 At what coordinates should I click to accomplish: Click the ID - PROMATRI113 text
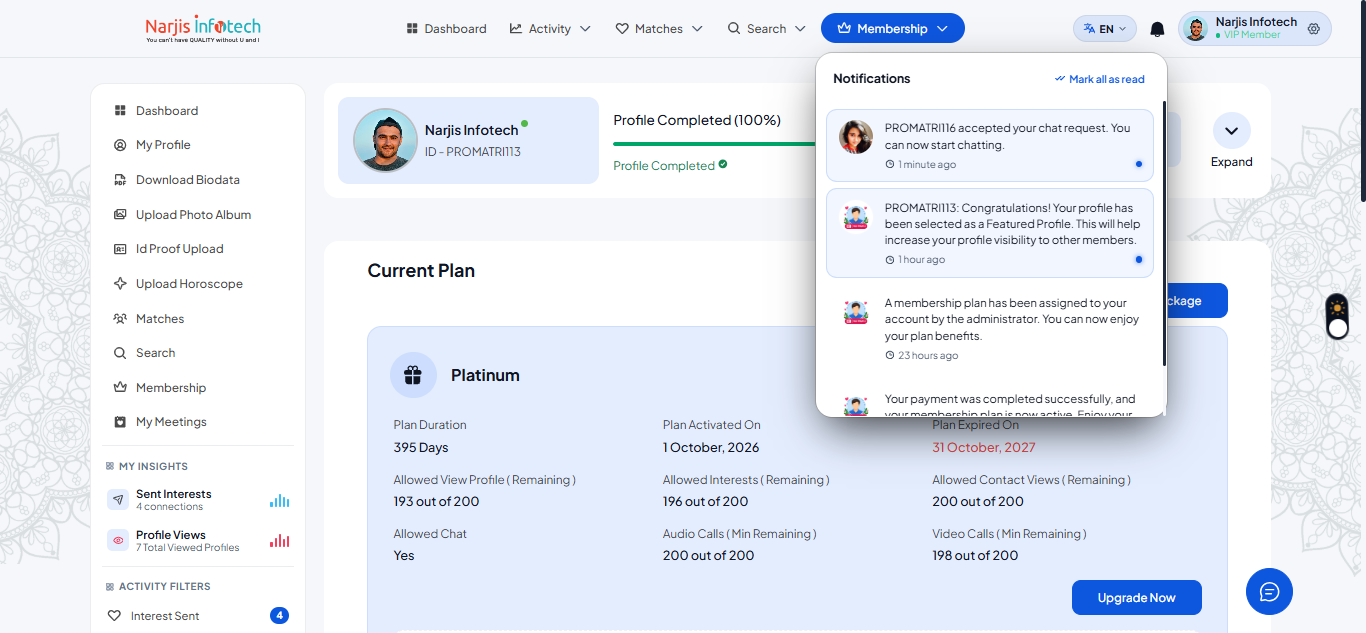473,152
